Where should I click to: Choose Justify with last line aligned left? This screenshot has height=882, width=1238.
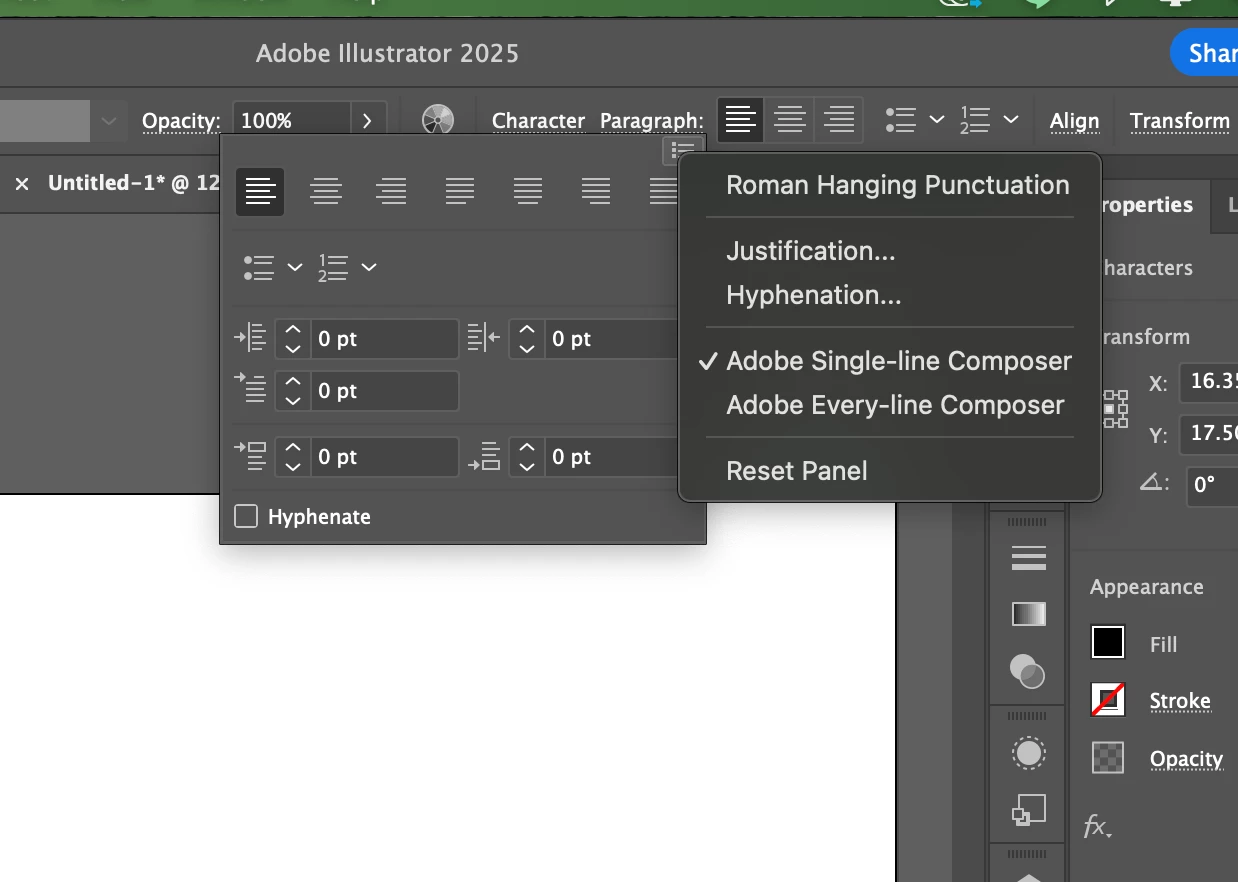[460, 191]
